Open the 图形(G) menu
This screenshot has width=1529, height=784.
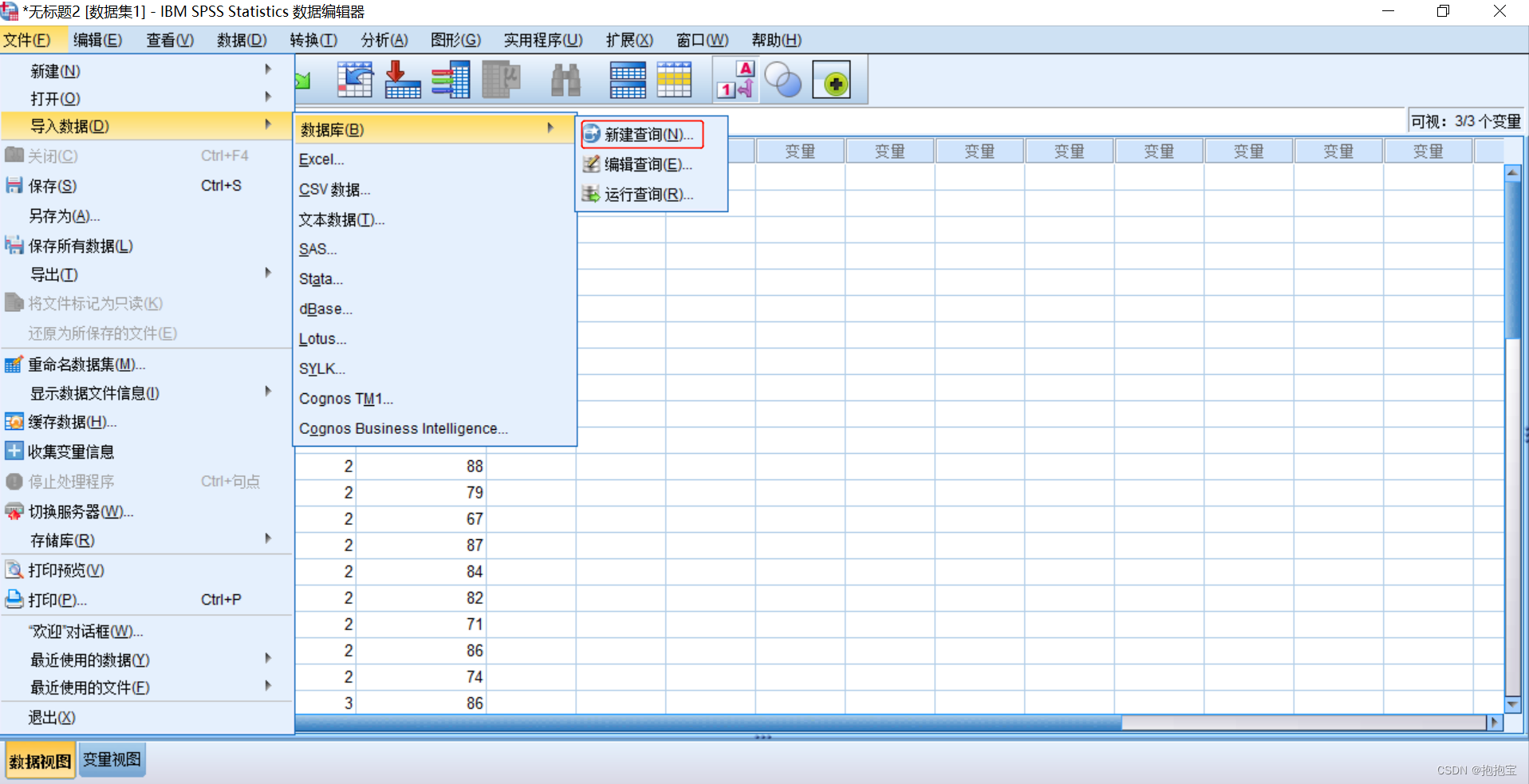click(455, 40)
